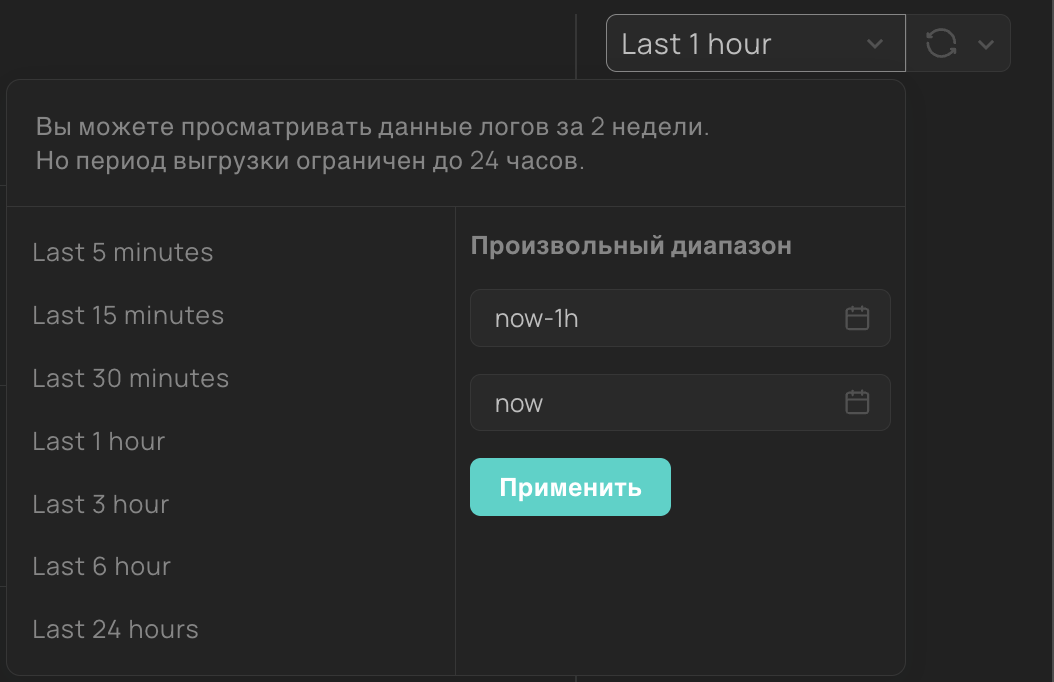The width and height of the screenshot is (1054, 682).
Task: Select Last 3 hour preset
Action: point(100,504)
